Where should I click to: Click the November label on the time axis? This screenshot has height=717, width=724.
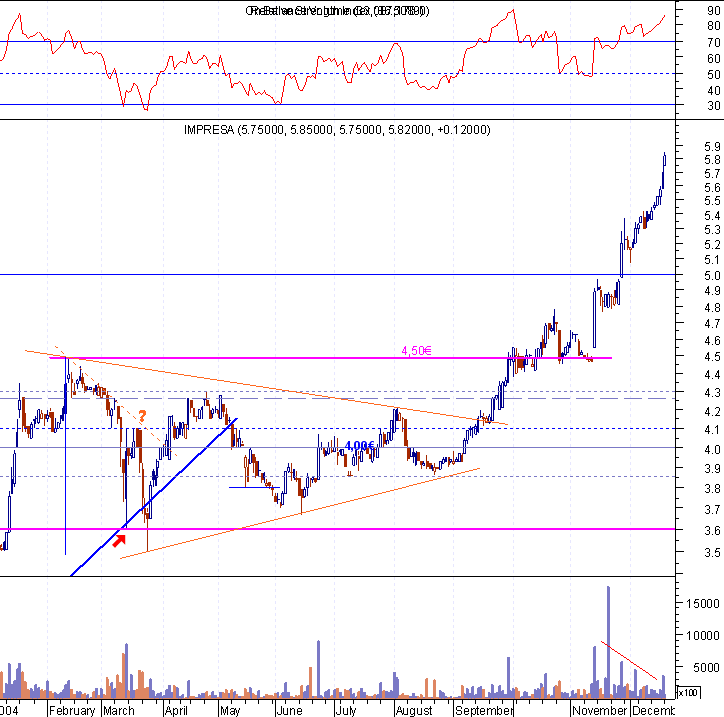coord(599,710)
